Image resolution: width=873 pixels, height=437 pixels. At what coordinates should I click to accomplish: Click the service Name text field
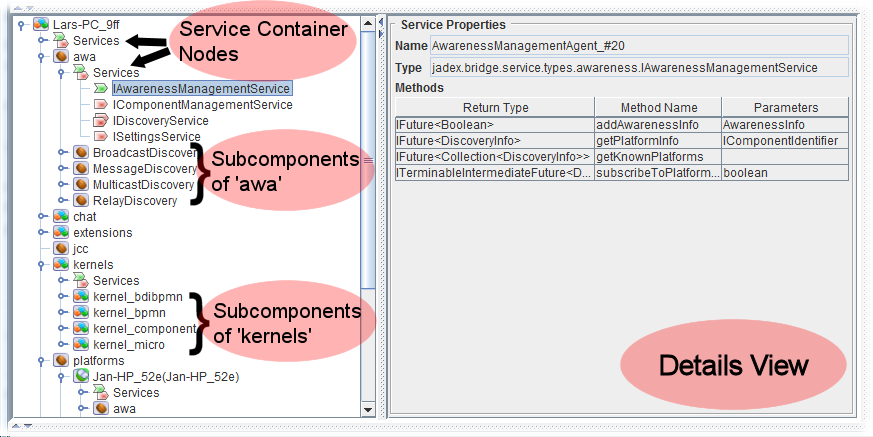point(639,45)
